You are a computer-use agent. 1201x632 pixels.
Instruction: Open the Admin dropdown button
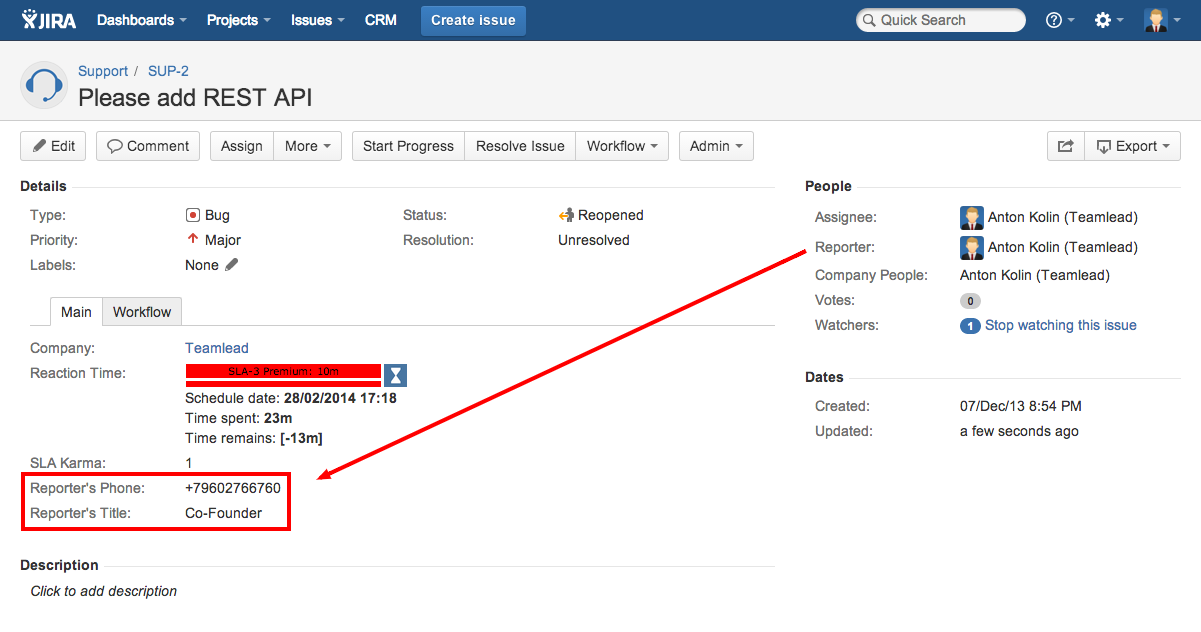[716, 146]
